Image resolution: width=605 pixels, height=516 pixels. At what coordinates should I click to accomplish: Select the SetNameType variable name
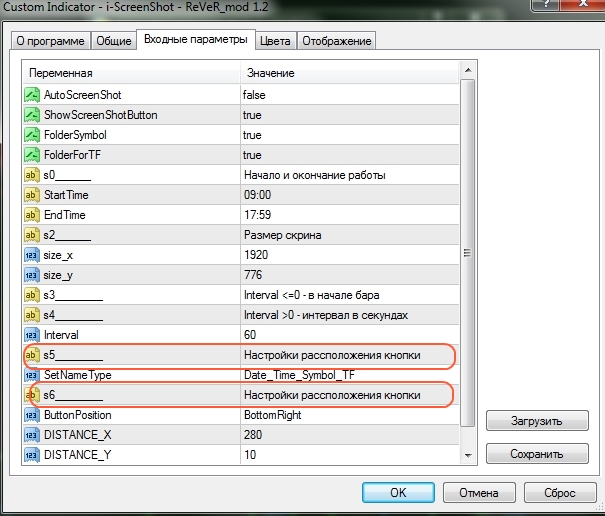(78, 375)
